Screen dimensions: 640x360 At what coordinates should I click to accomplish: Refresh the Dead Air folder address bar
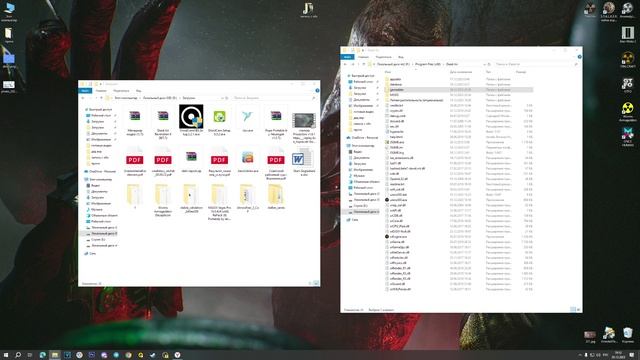point(489,64)
